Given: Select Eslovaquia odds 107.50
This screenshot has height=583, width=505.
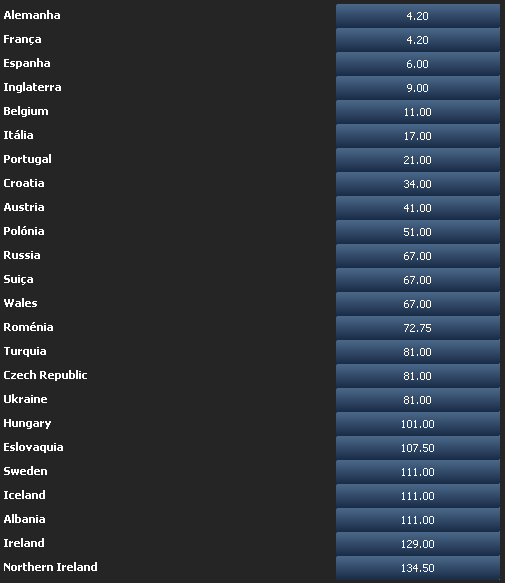Looking at the screenshot, I should point(418,448).
